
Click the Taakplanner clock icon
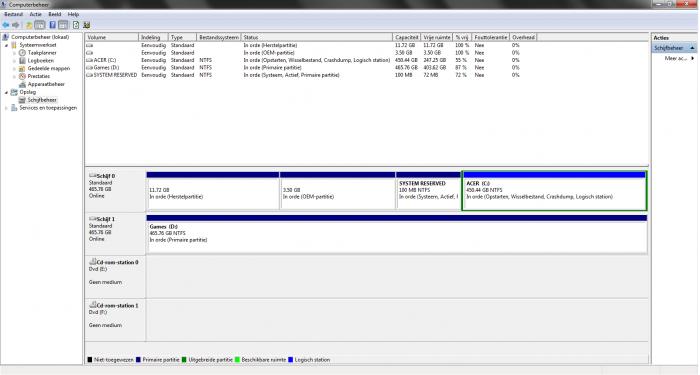coord(22,53)
